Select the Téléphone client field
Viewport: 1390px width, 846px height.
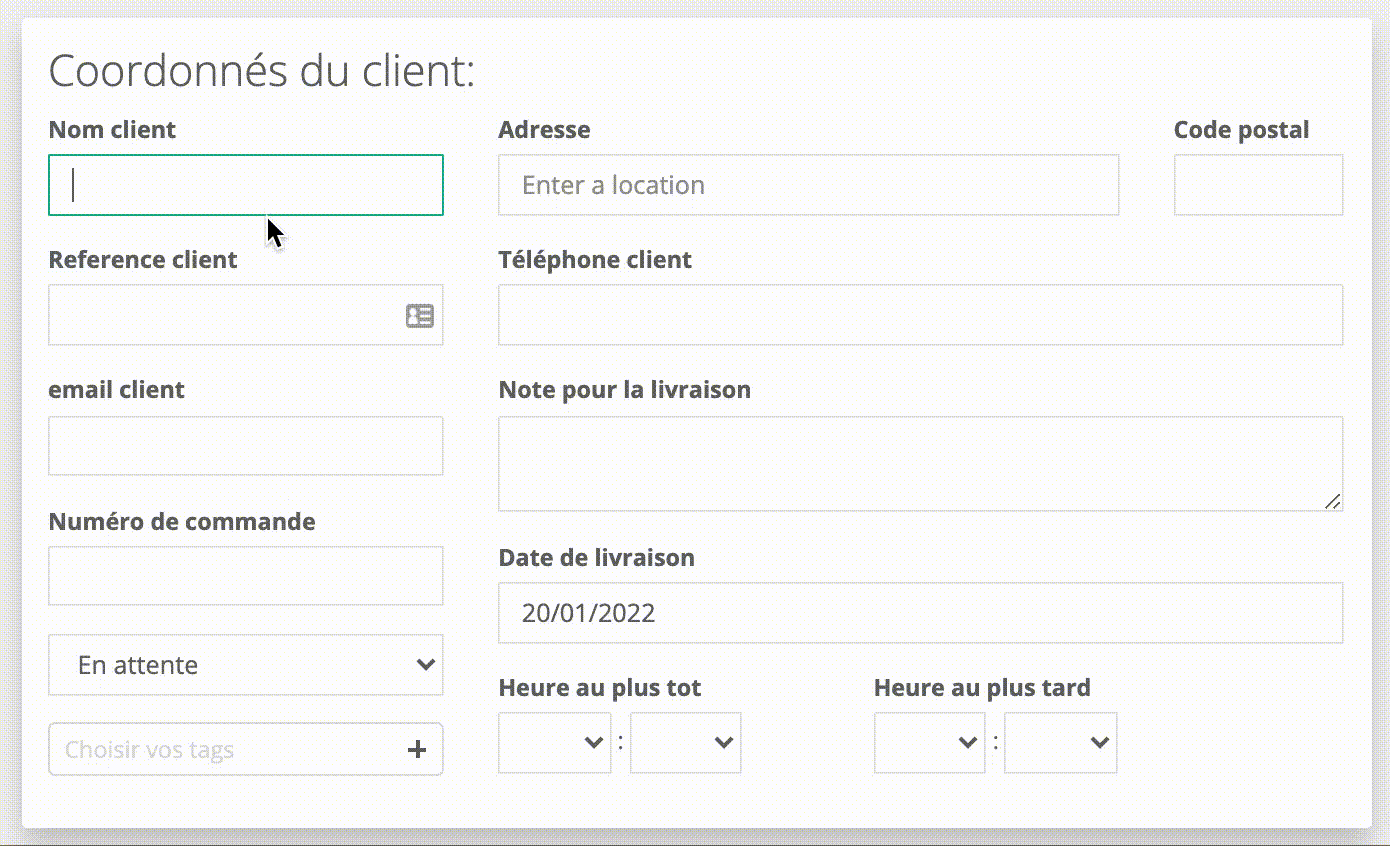tap(920, 315)
